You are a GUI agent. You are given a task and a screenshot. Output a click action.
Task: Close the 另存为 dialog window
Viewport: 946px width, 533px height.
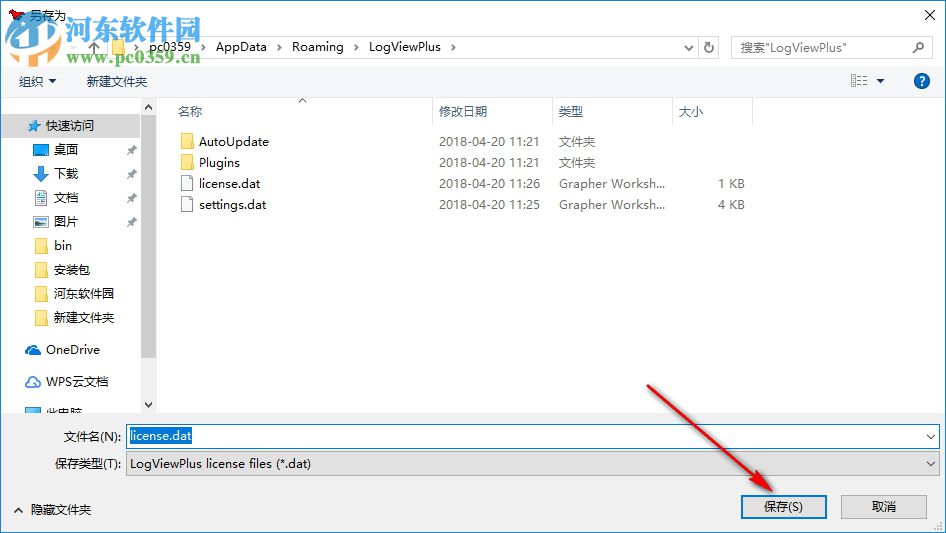click(x=930, y=15)
